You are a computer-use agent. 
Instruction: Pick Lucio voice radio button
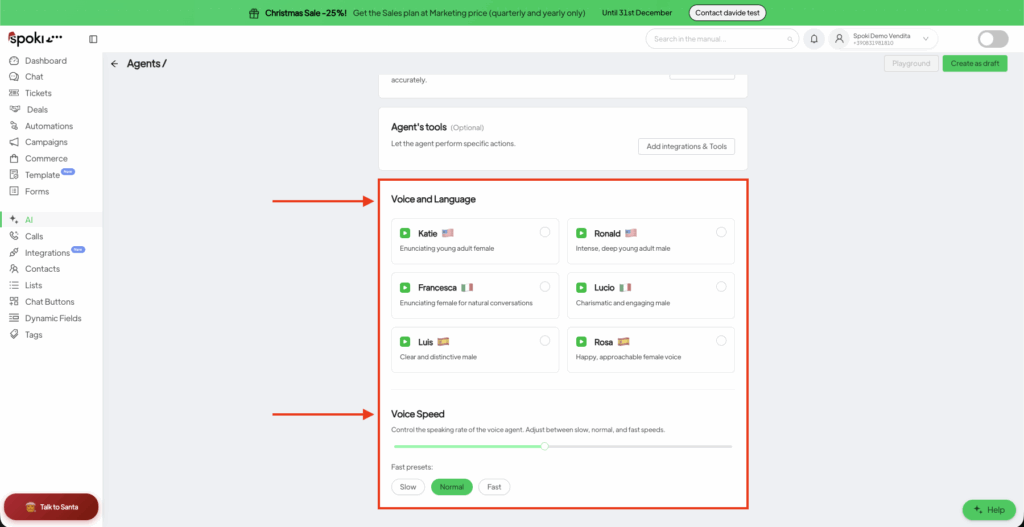(721, 286)
